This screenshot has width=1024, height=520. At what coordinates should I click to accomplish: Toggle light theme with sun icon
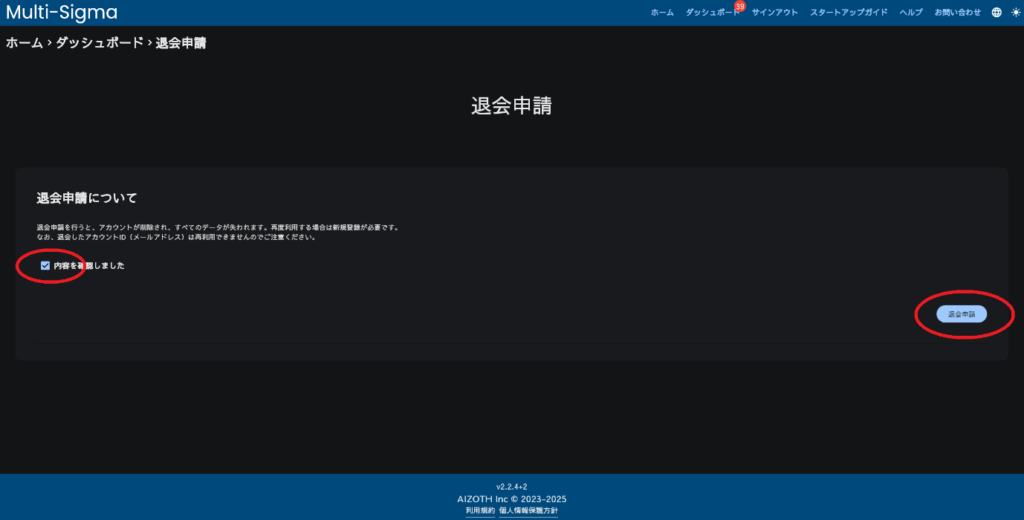coord(1015,13)
